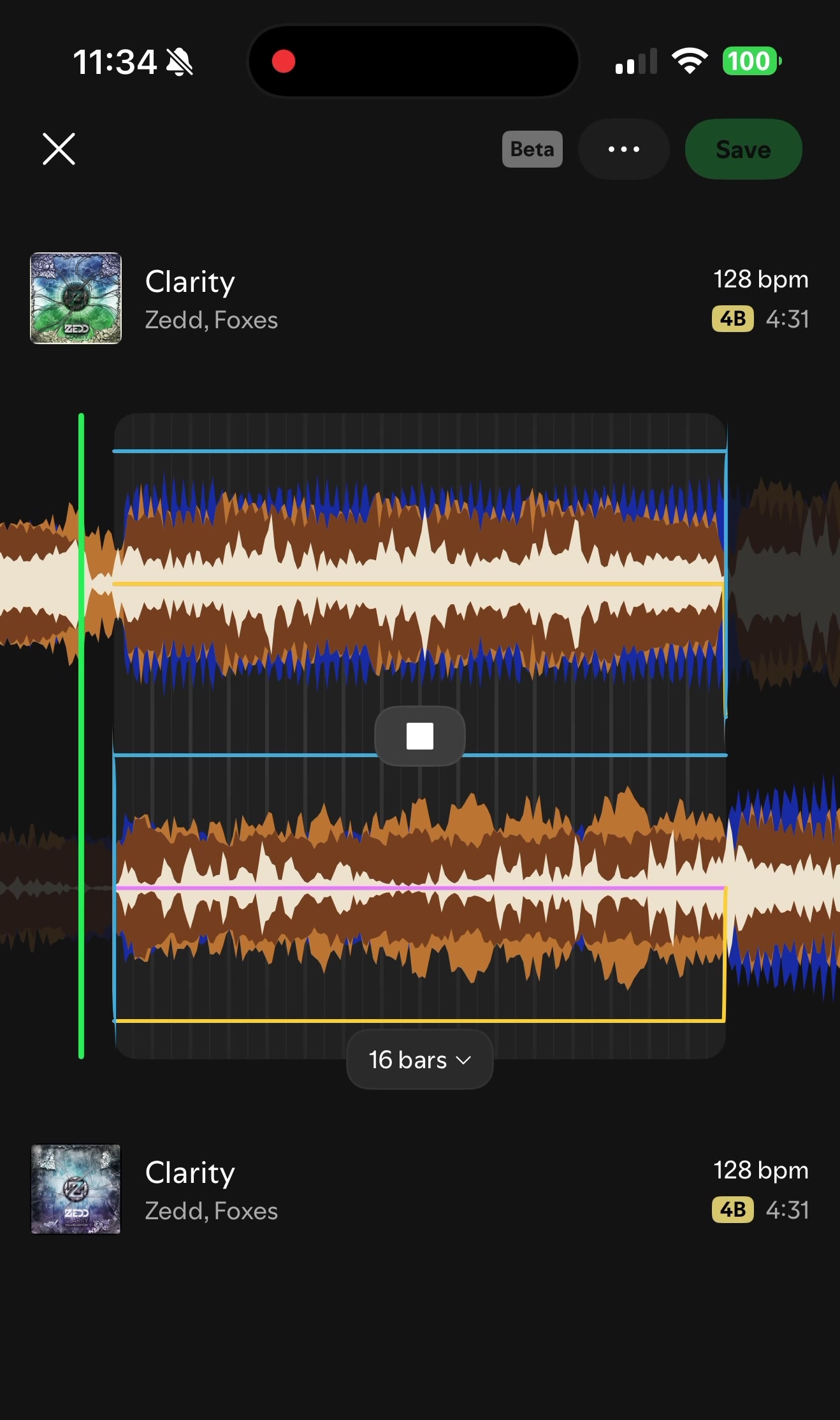Viewport: 840px width, 1420px height.
Task: Stop playback with the square stop button
Action: [x=419, y=736]
